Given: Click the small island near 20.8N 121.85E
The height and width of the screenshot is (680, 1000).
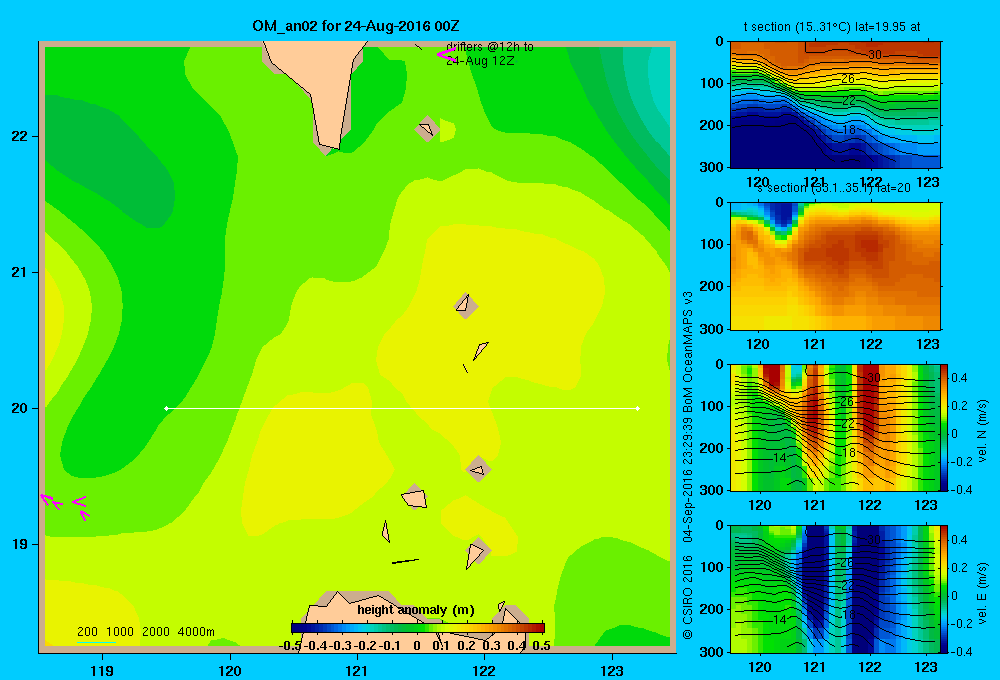Looking at the screenshot, I should 466,305.
